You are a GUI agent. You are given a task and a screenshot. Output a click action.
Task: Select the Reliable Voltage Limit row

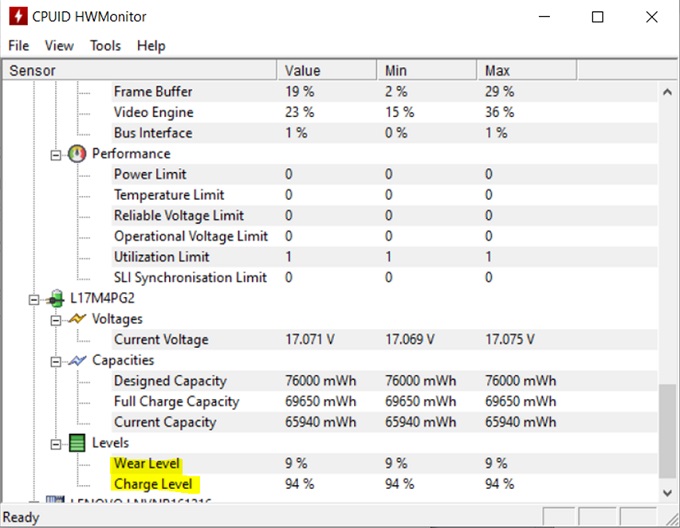click(384, 215)
